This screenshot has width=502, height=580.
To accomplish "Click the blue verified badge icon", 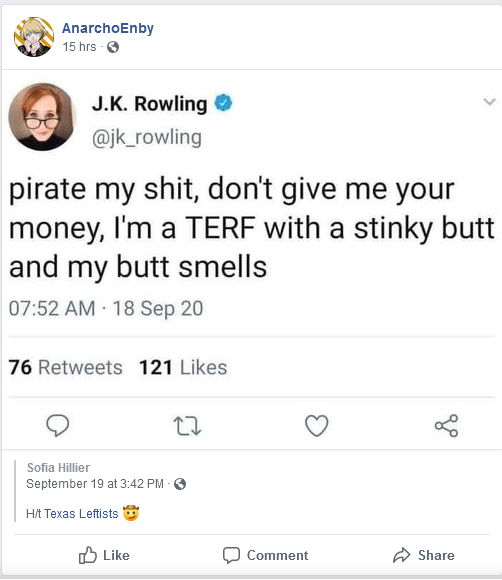I will click(223, 103).
